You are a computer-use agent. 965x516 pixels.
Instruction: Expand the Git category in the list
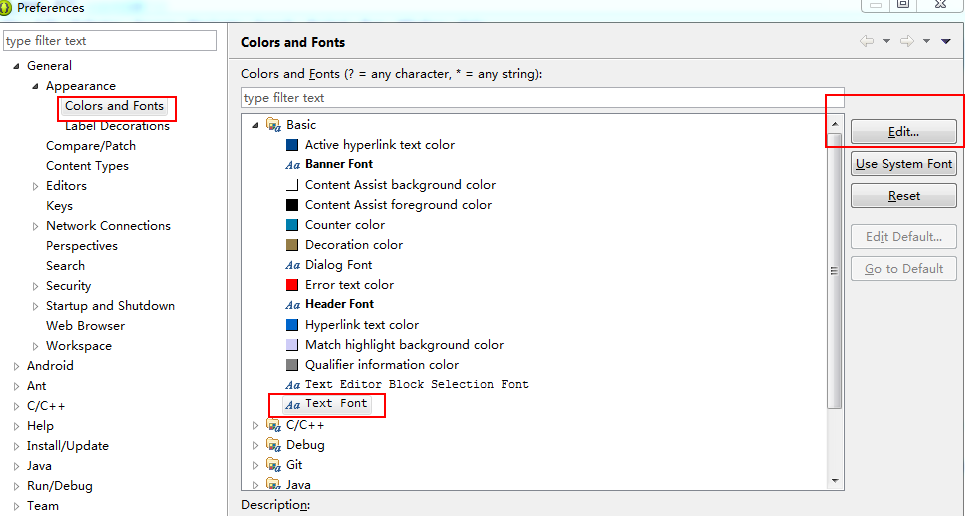(x=255, y=465)
